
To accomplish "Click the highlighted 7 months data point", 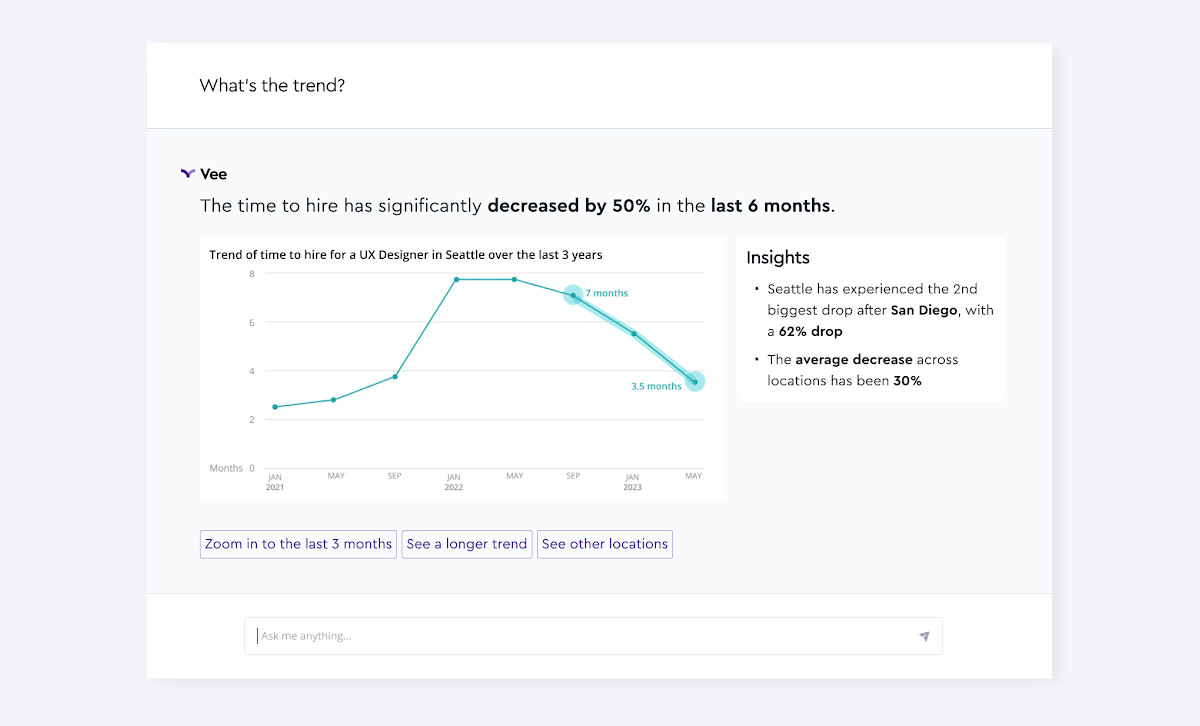I will 573,295.
